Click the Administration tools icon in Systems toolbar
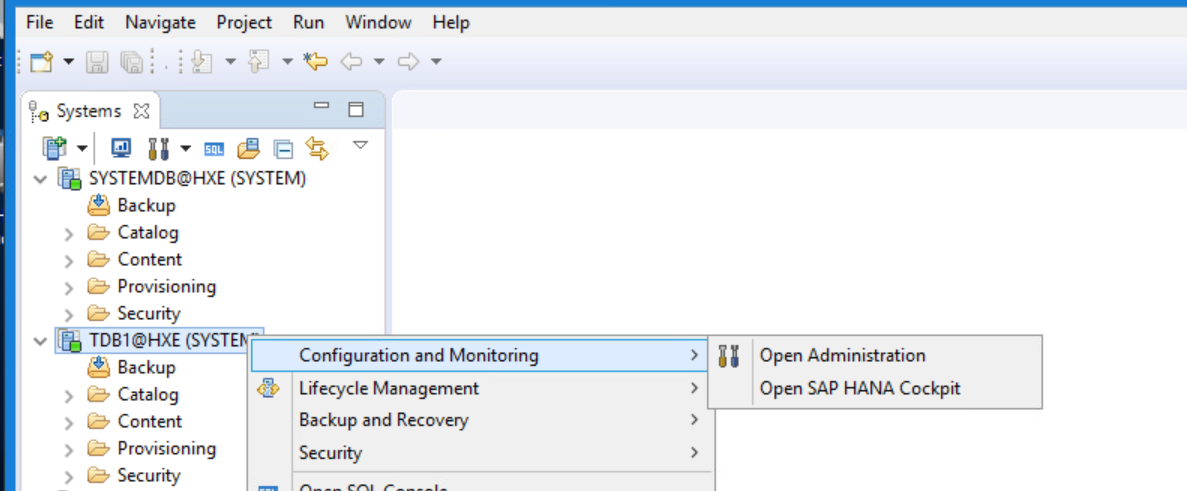 (158, 148)
